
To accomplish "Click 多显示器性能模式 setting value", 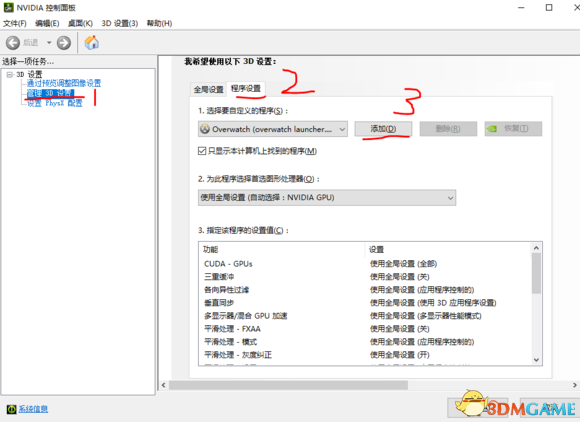I will (x=426, y=316).
